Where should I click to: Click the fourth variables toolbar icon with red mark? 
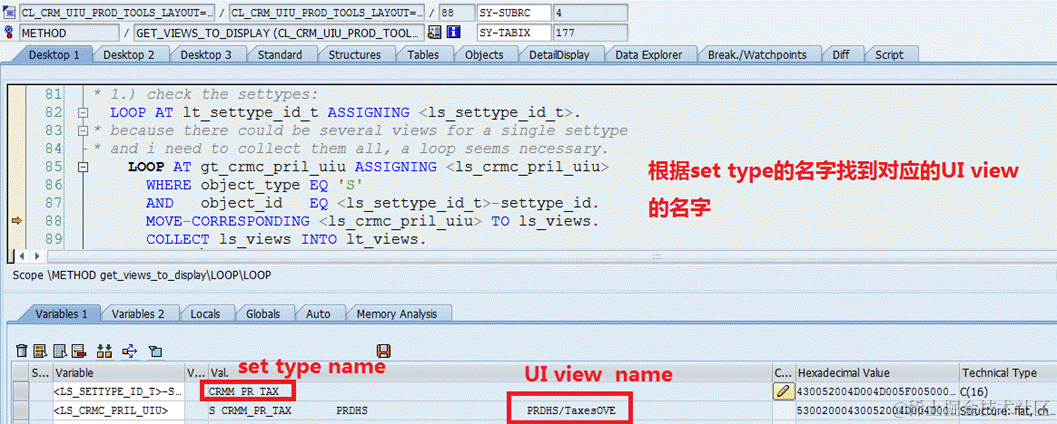[79, 351]
